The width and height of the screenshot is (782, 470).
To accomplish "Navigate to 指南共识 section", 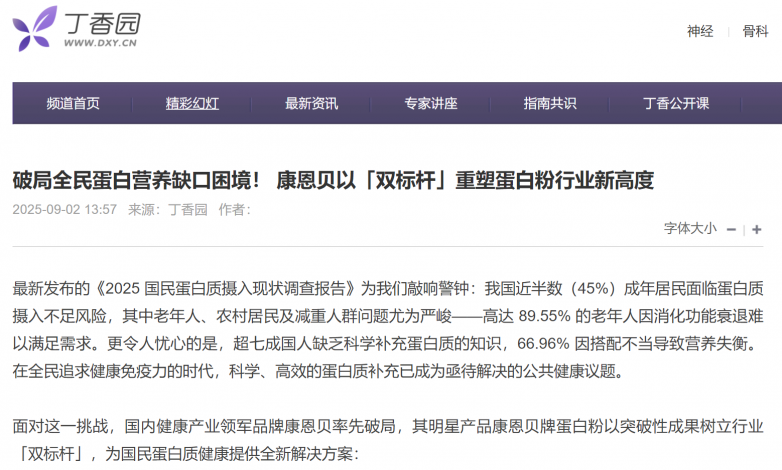I will tap(549, 103).
